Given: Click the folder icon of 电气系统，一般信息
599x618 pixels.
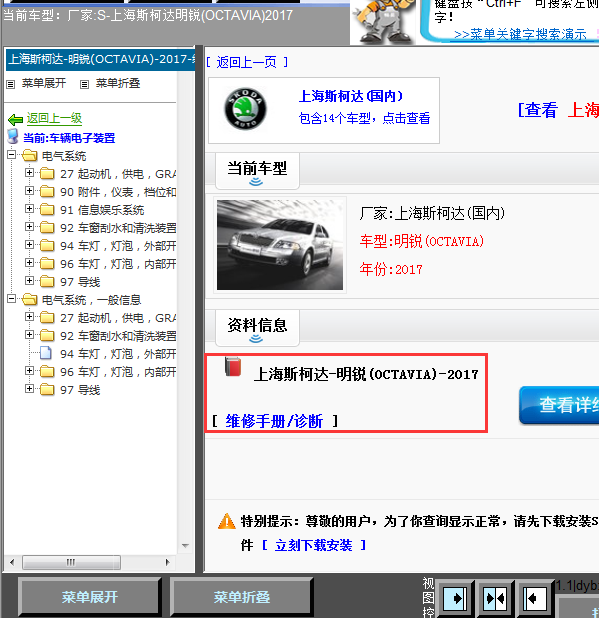Looking at the screenshot, I should click(x=30, y=299).
